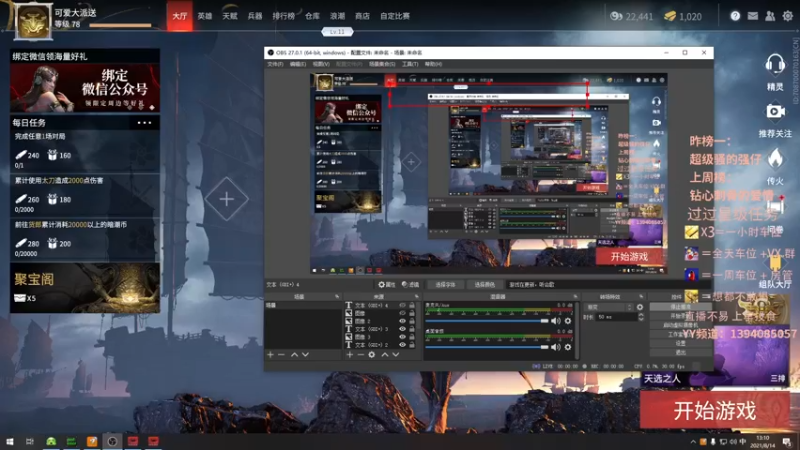Remove source with OBS sources minus button
The image size is (800, 450).
pyautogui.click(x=360, y=355)
